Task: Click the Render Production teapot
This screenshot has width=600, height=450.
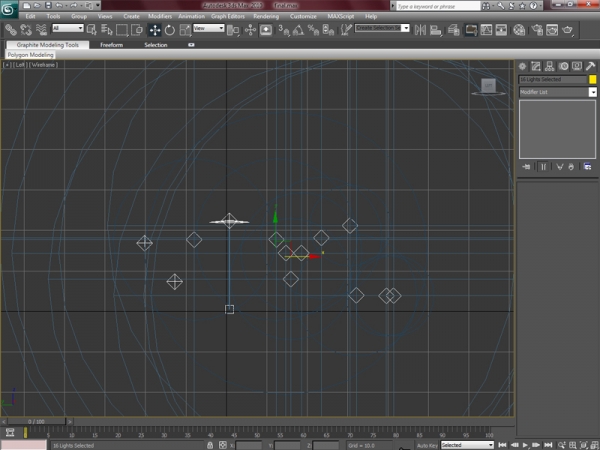Action: point(567,30)
